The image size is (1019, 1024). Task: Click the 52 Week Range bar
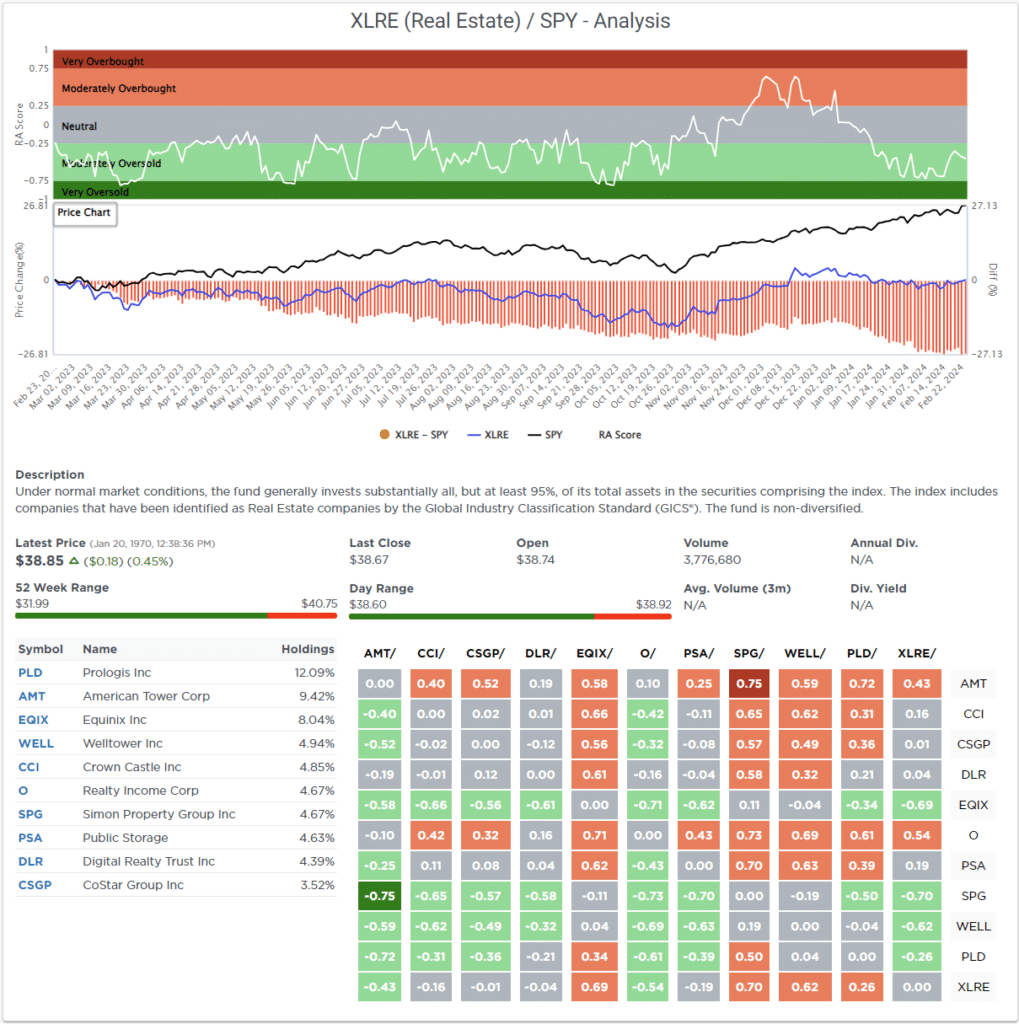tap(176, 615)
